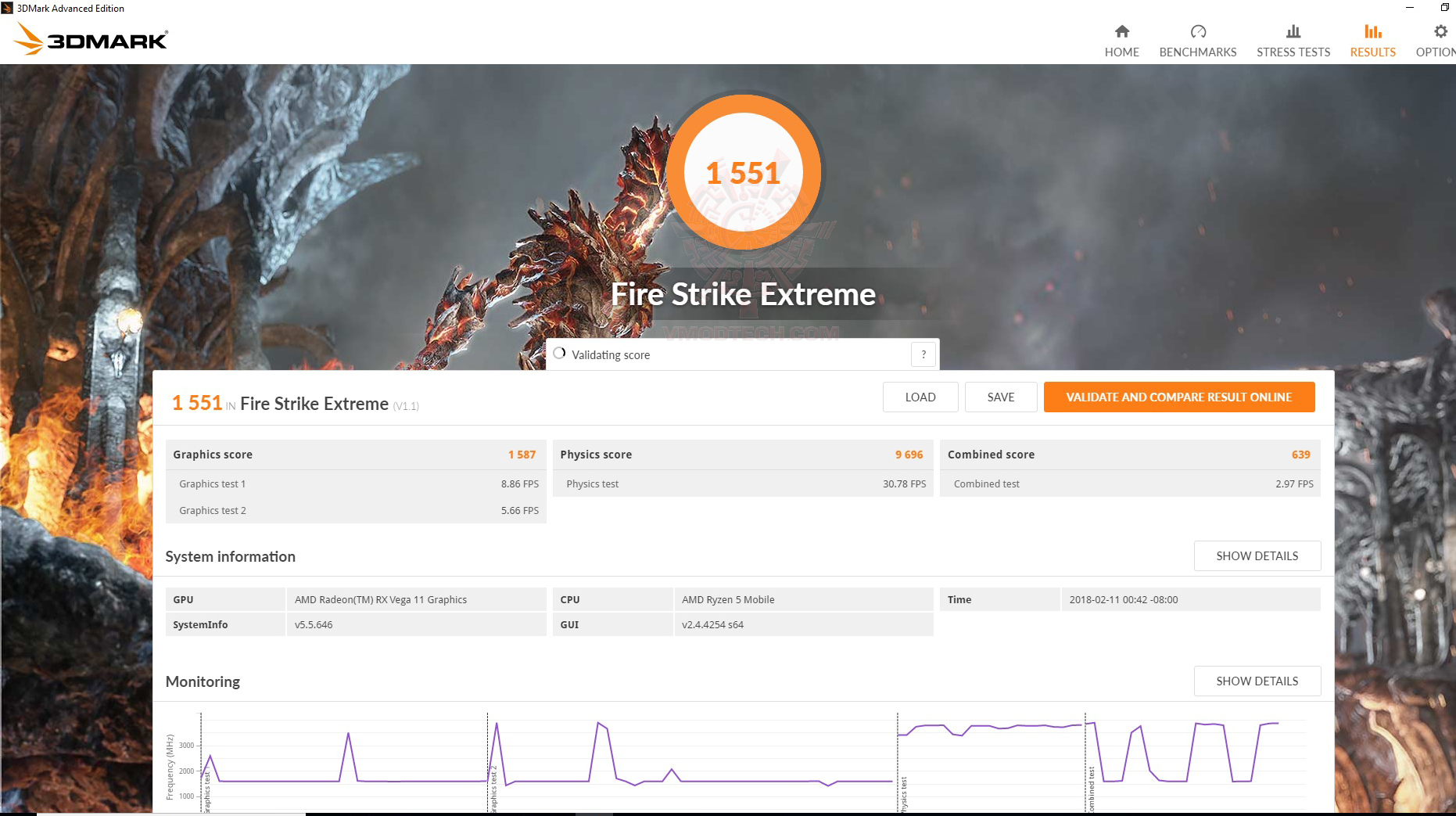Click the Combined test label
1456x816 pixels.
click(x=987, y=484)
